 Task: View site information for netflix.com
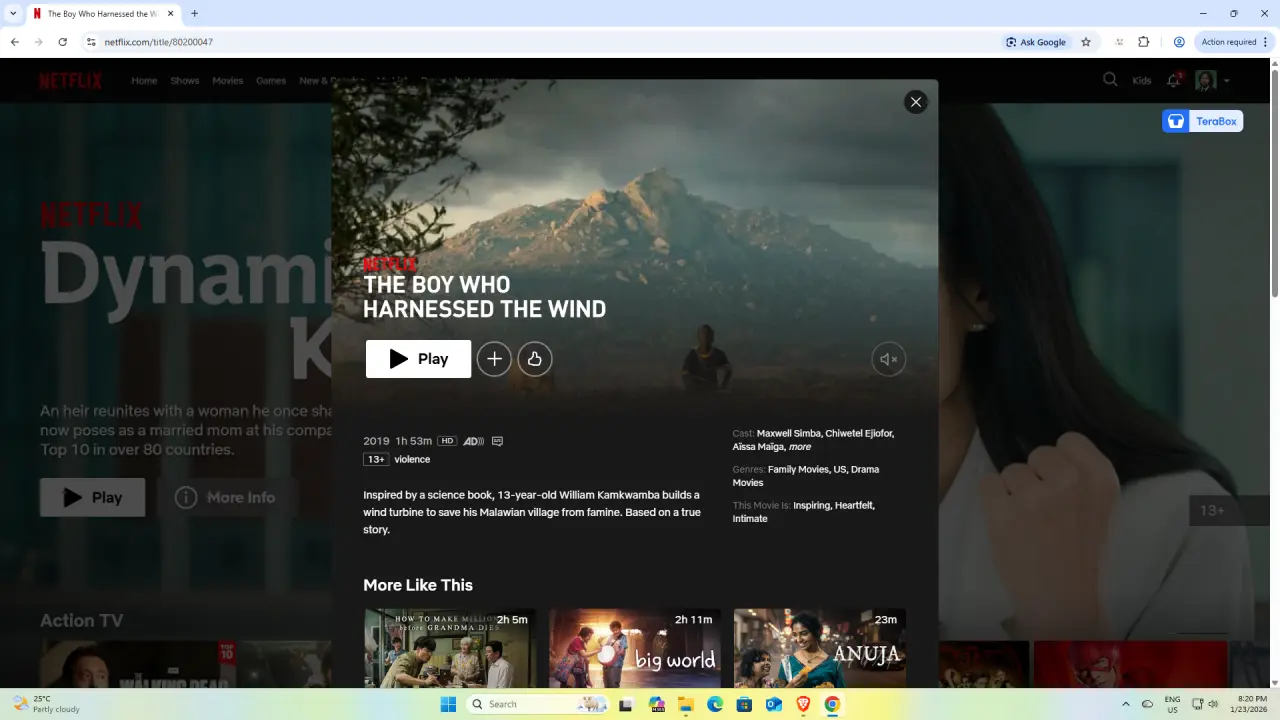[x=90, y=42]
